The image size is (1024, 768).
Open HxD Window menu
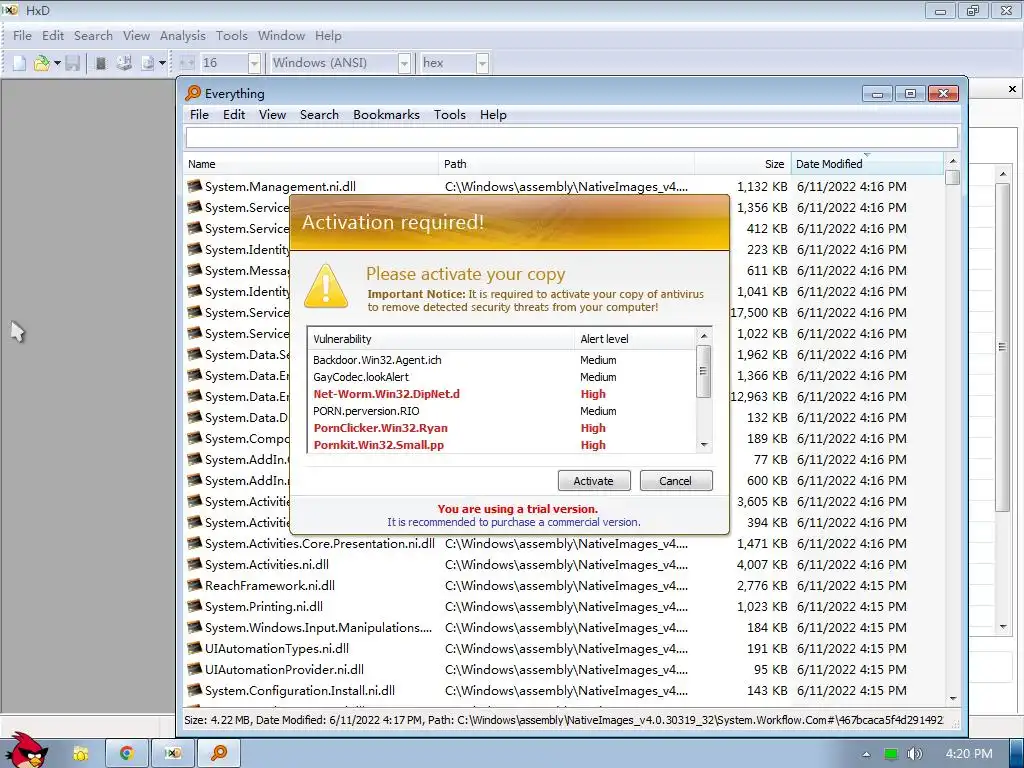pos(281,36)
